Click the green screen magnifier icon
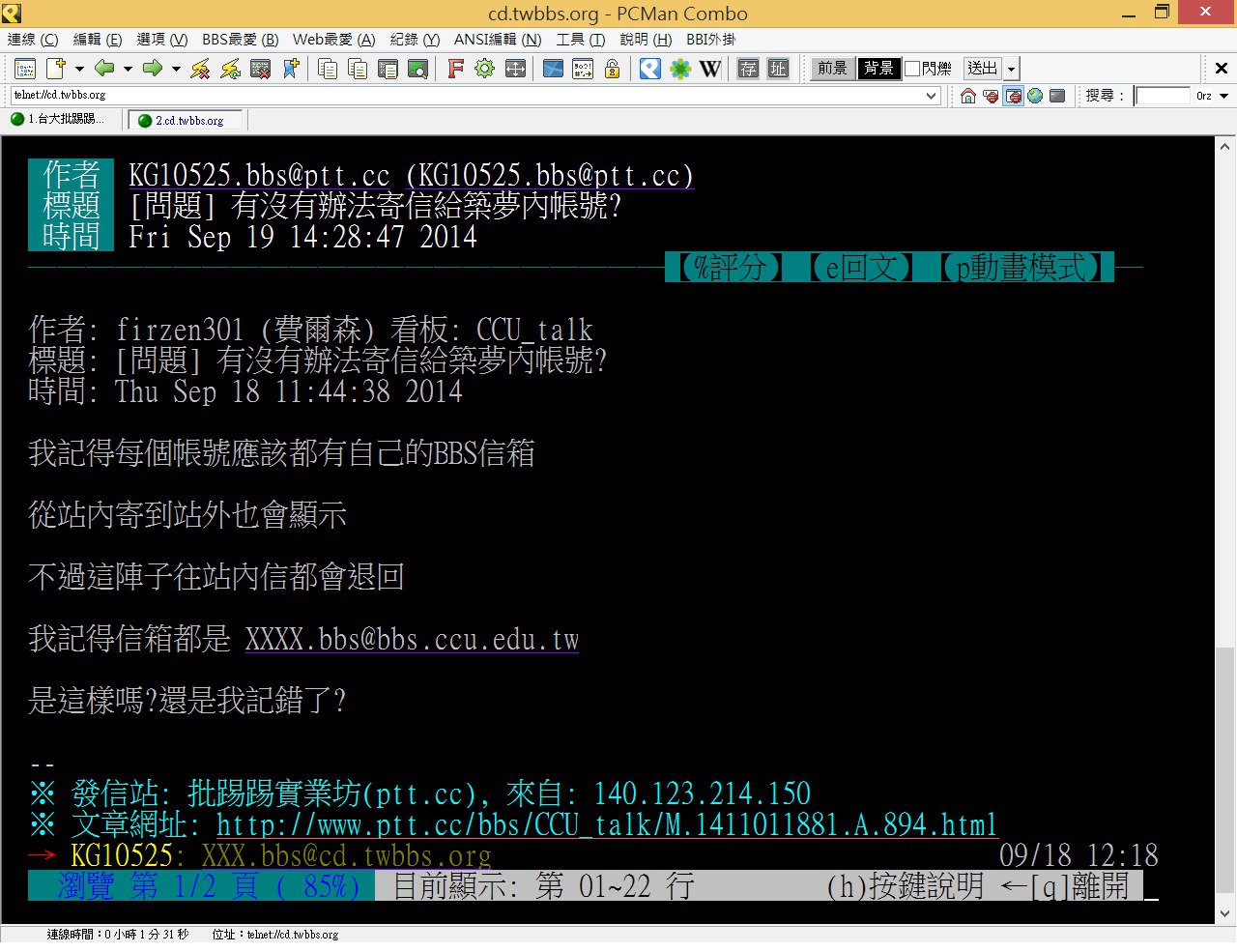 [x=417, y=69]
